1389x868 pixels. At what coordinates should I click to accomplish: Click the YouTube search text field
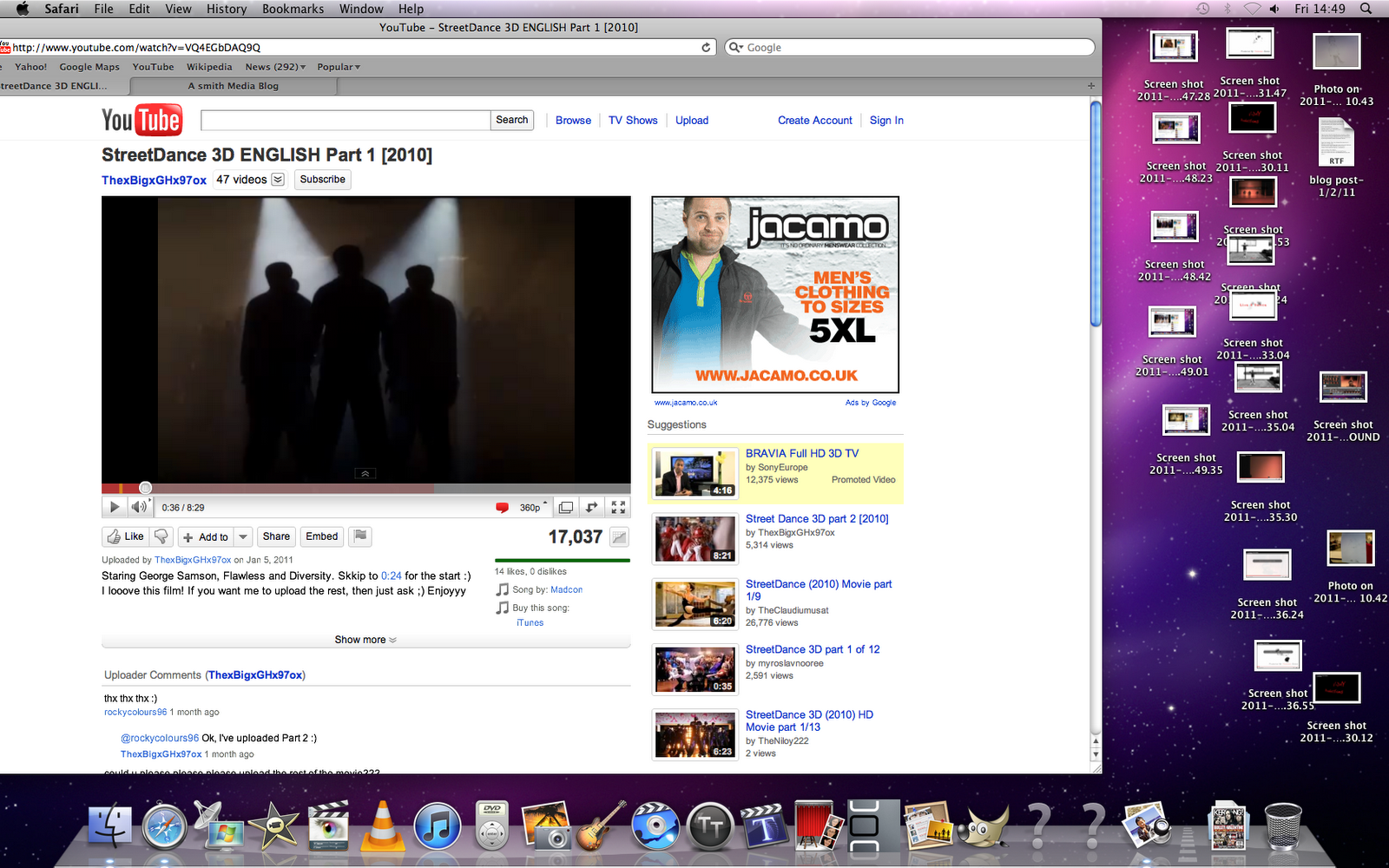pyautogui.click(x=346, y=120)
